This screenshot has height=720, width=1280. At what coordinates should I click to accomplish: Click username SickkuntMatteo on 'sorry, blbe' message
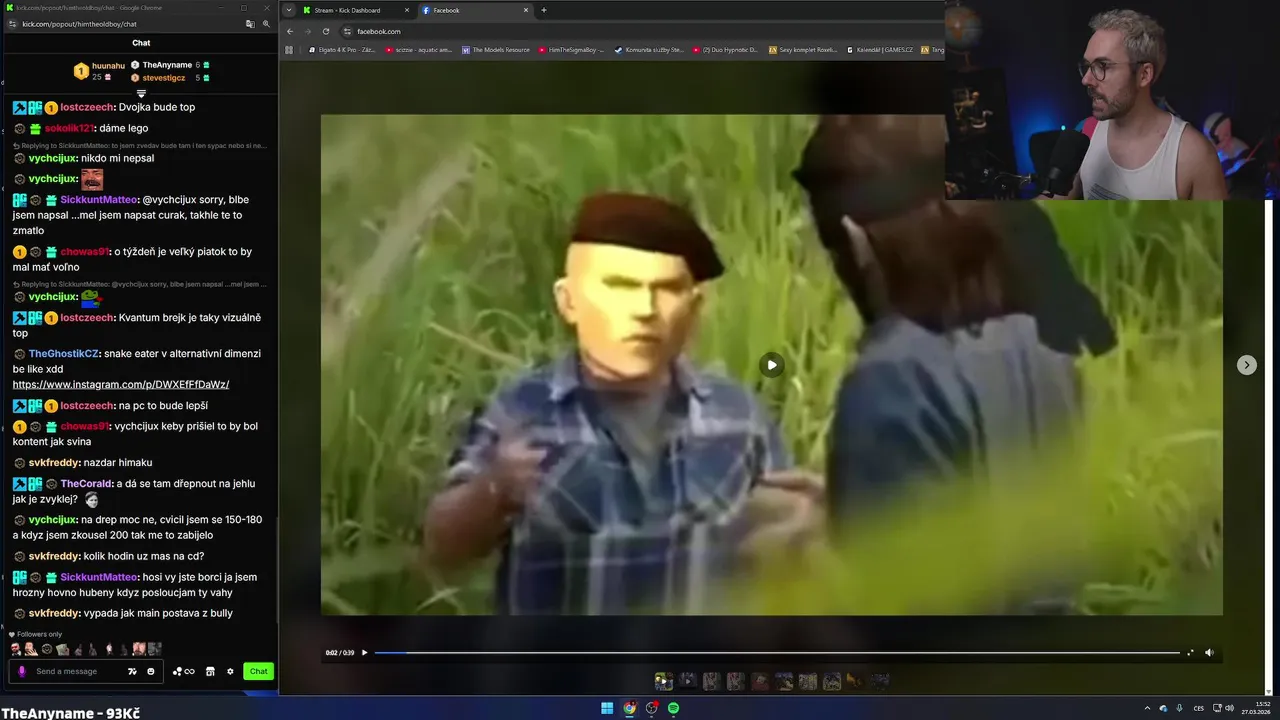pyautogui.click(x=98, y=199)
